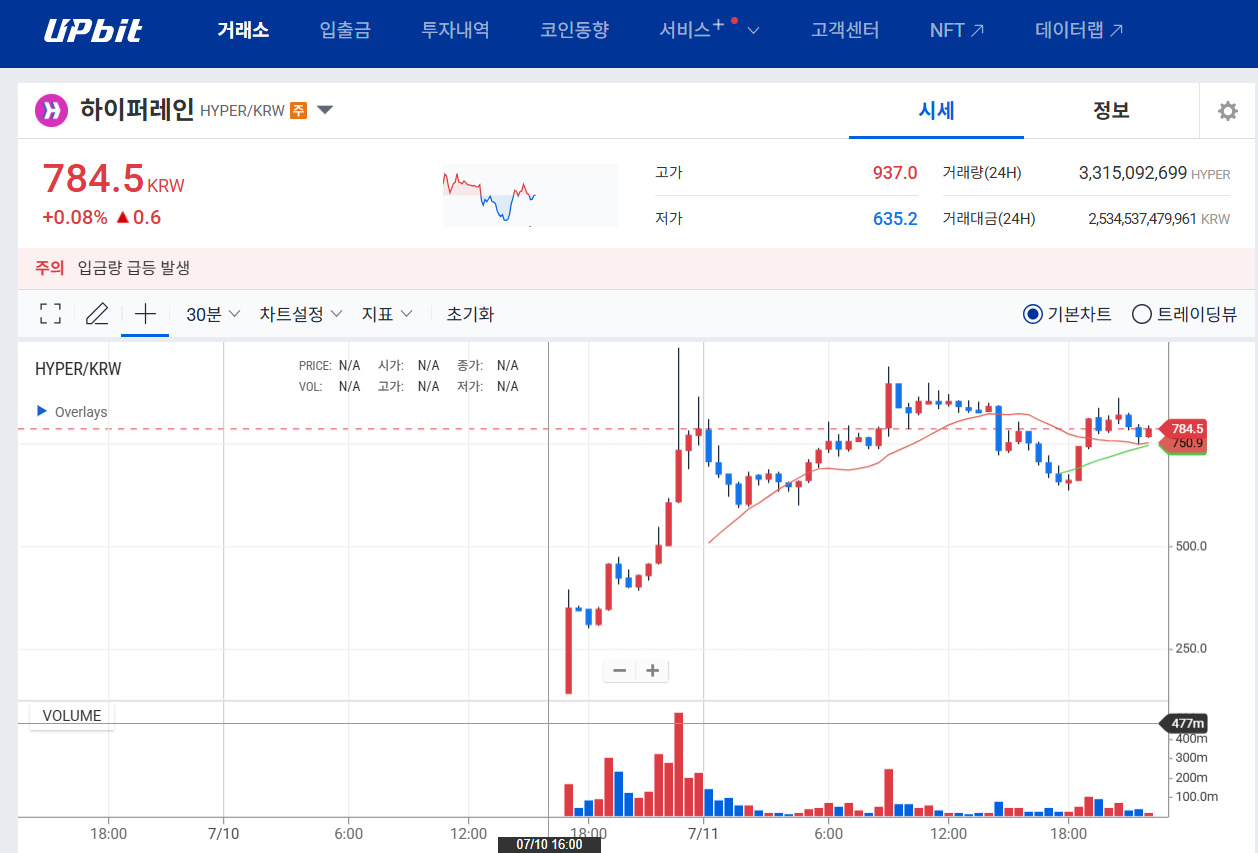Open the 입출금 menu

click(x=344, y=30)
